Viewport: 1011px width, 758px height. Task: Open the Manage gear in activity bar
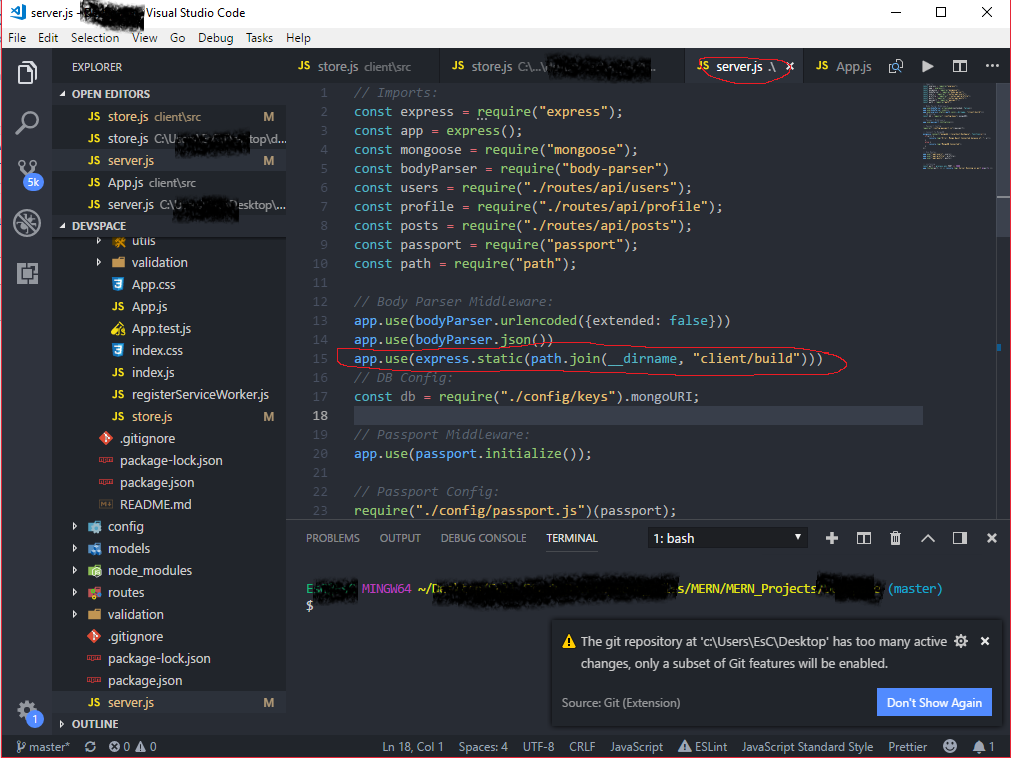point(28,712)
